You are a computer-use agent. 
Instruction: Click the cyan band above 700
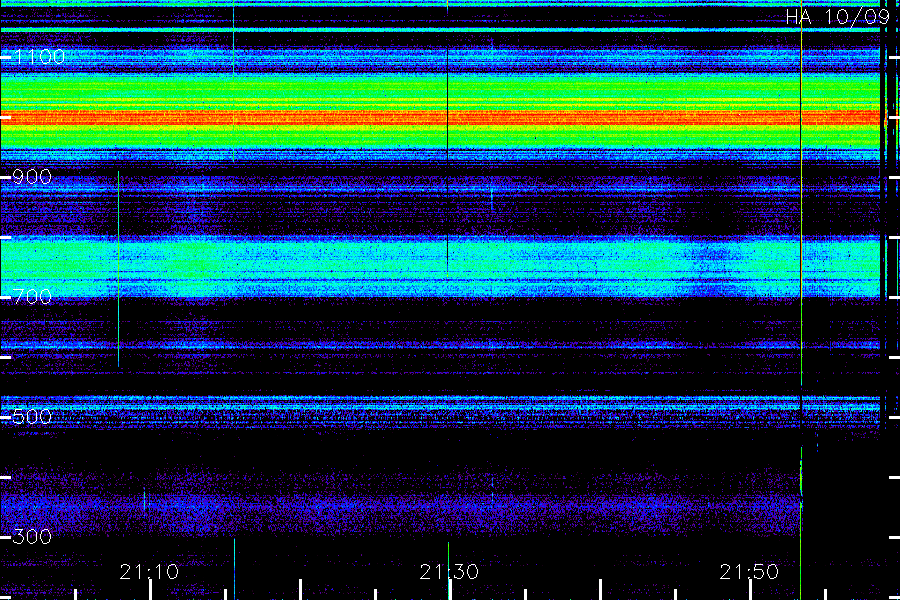(x=440, y=268)
